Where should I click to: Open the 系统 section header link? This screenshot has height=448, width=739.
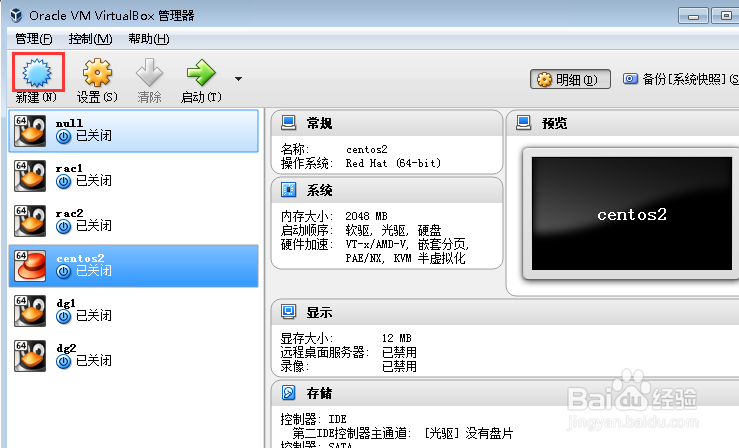tap(319, 190)
